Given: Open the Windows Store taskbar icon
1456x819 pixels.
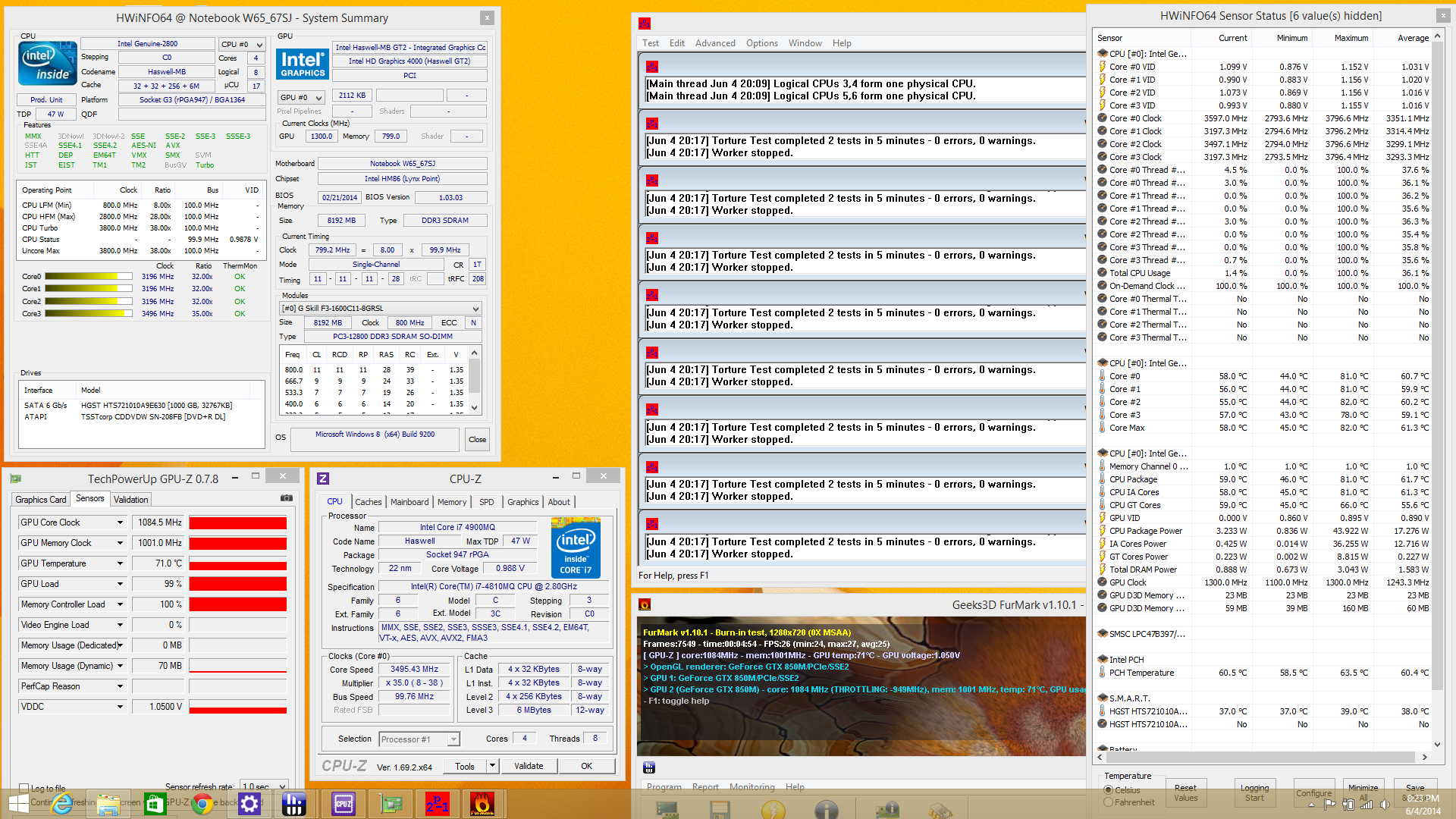Looking at the screenshot, I should pyautogui.click(x=155, y=803).
